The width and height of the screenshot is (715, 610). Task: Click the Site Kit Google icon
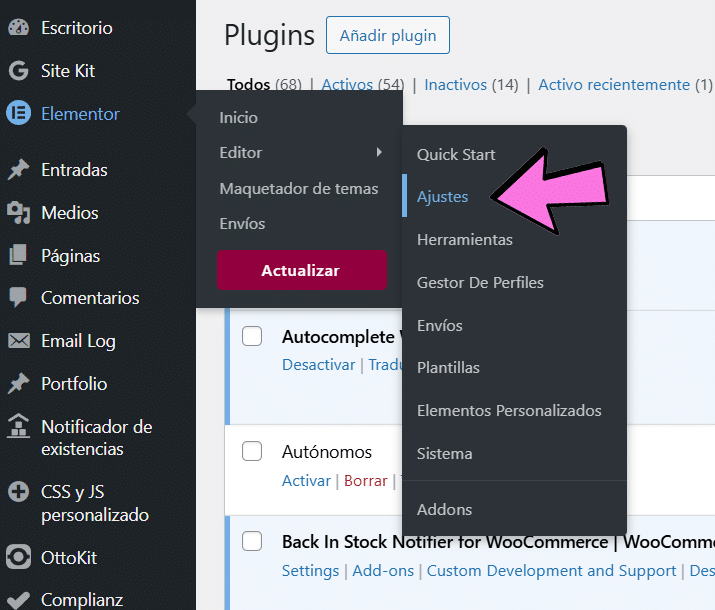coord(18,71)
